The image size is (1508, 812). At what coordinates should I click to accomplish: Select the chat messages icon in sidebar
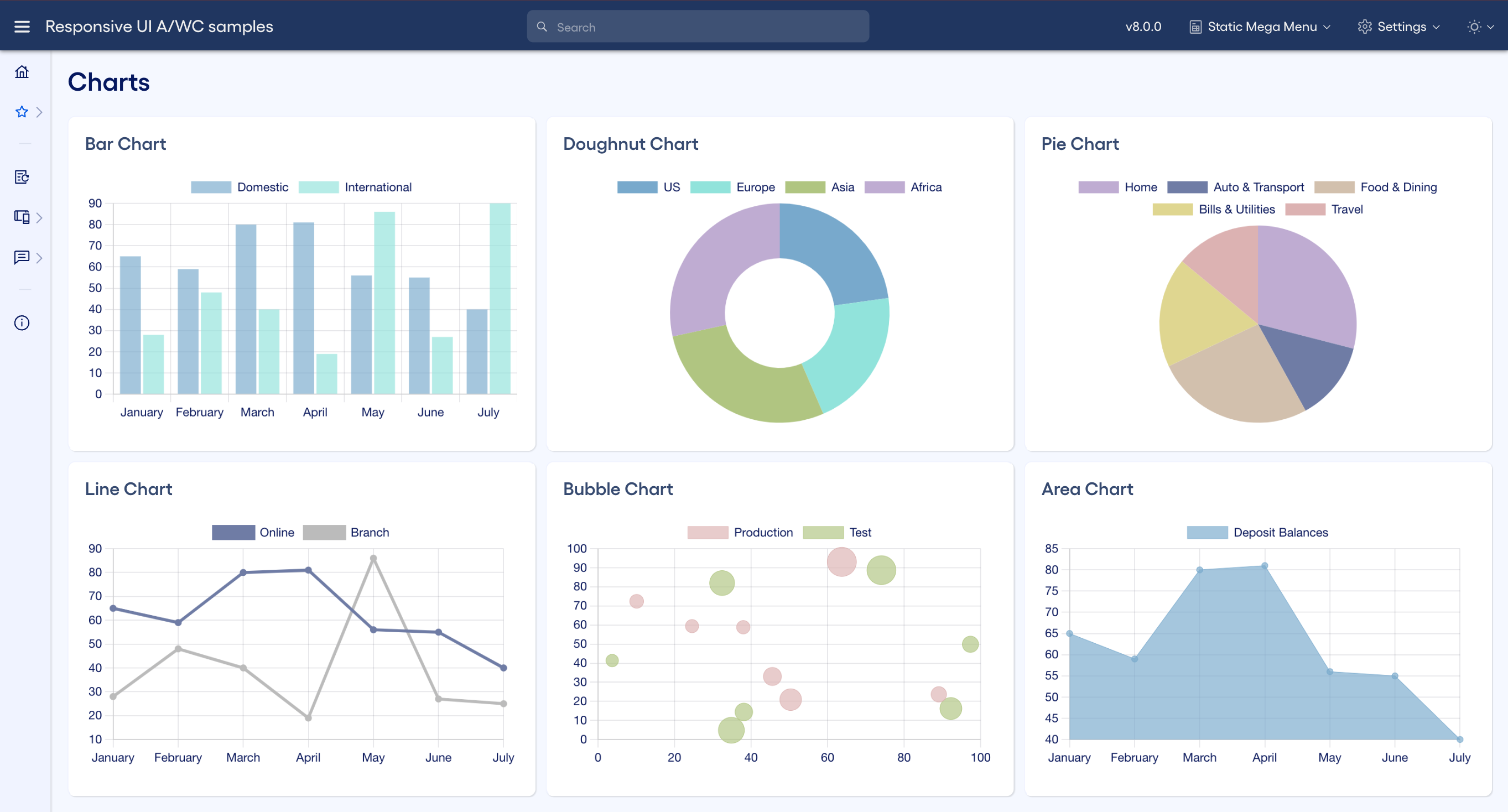click(x=22, y=258)
